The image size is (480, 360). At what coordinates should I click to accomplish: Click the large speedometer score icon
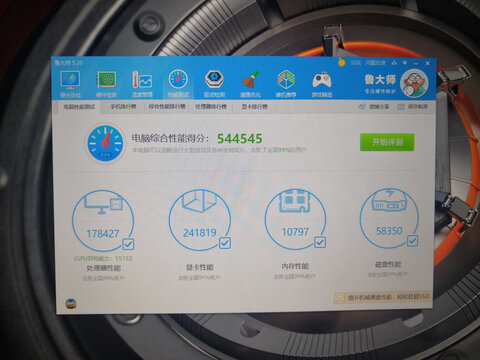105,144
